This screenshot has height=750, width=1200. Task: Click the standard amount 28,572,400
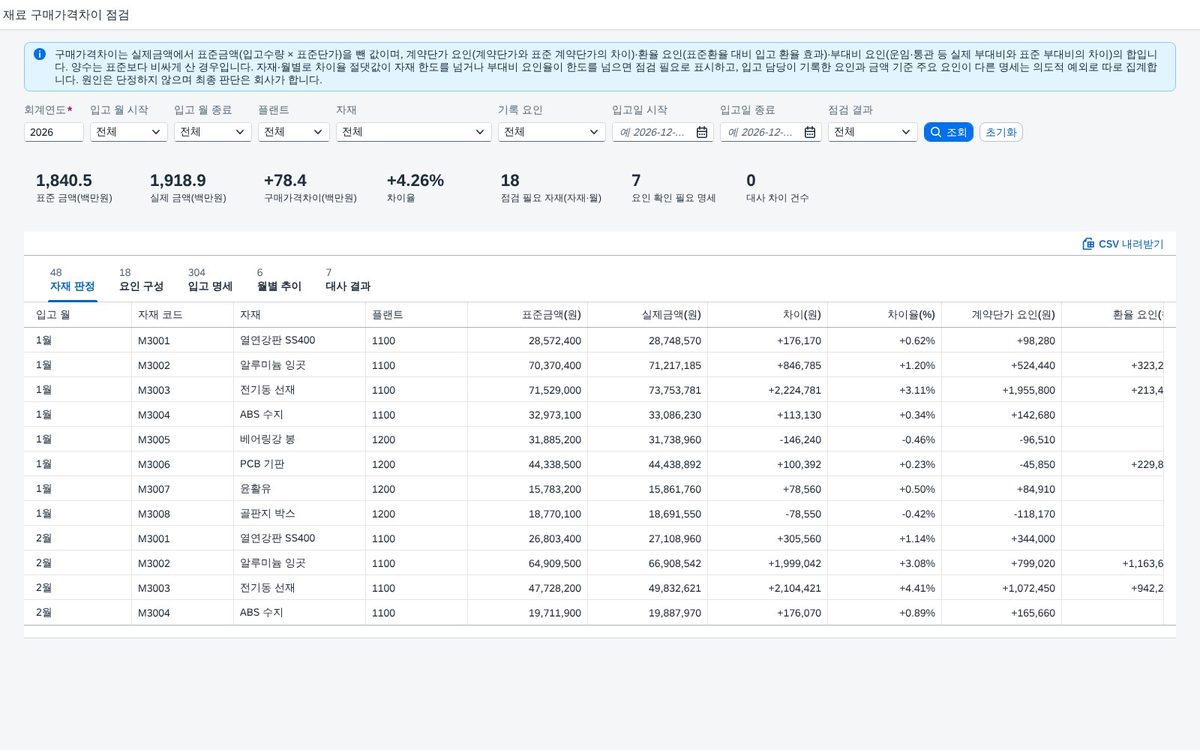pos(555,341)
